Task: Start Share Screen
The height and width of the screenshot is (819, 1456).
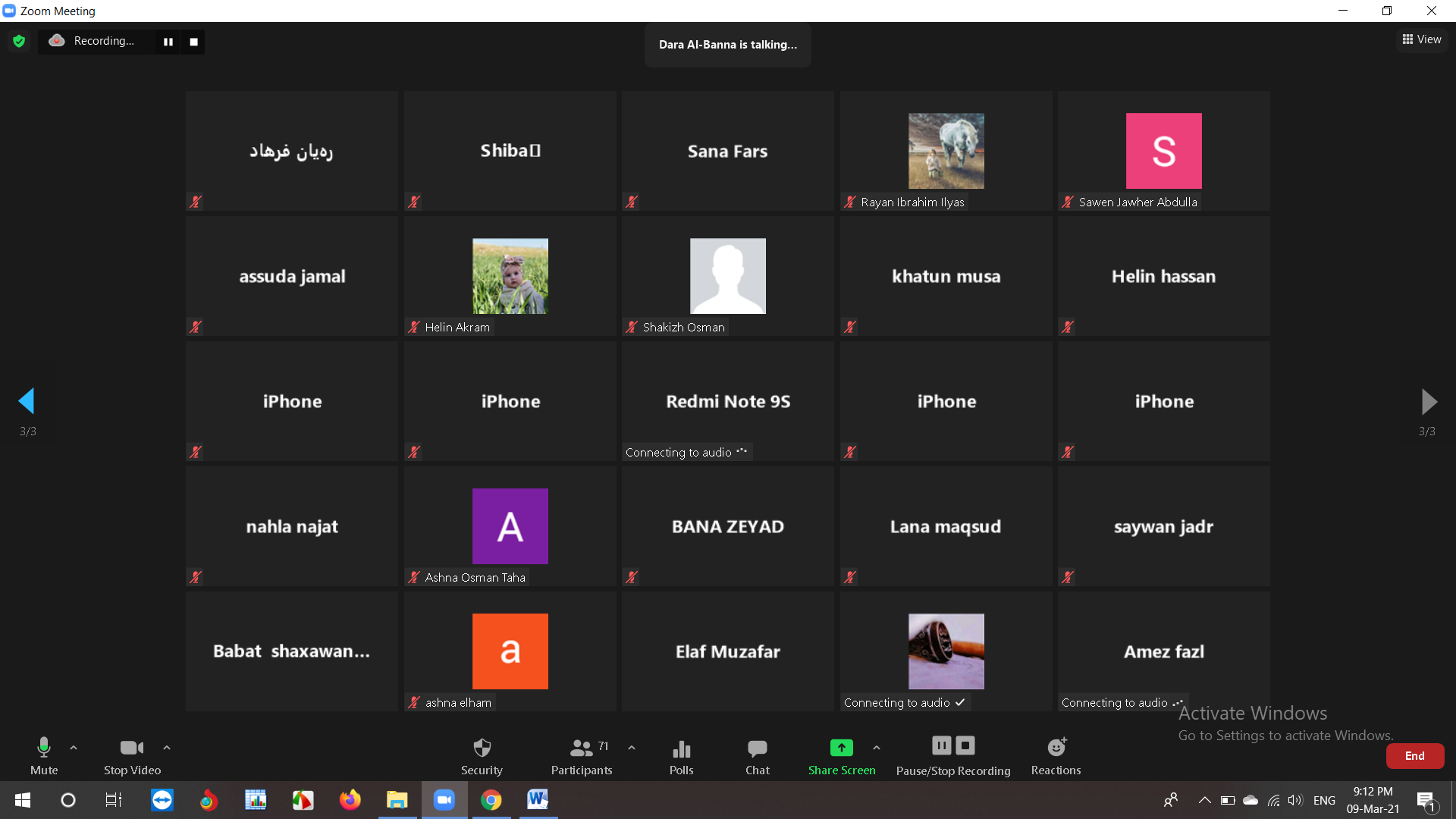Action: click(842, 756)
